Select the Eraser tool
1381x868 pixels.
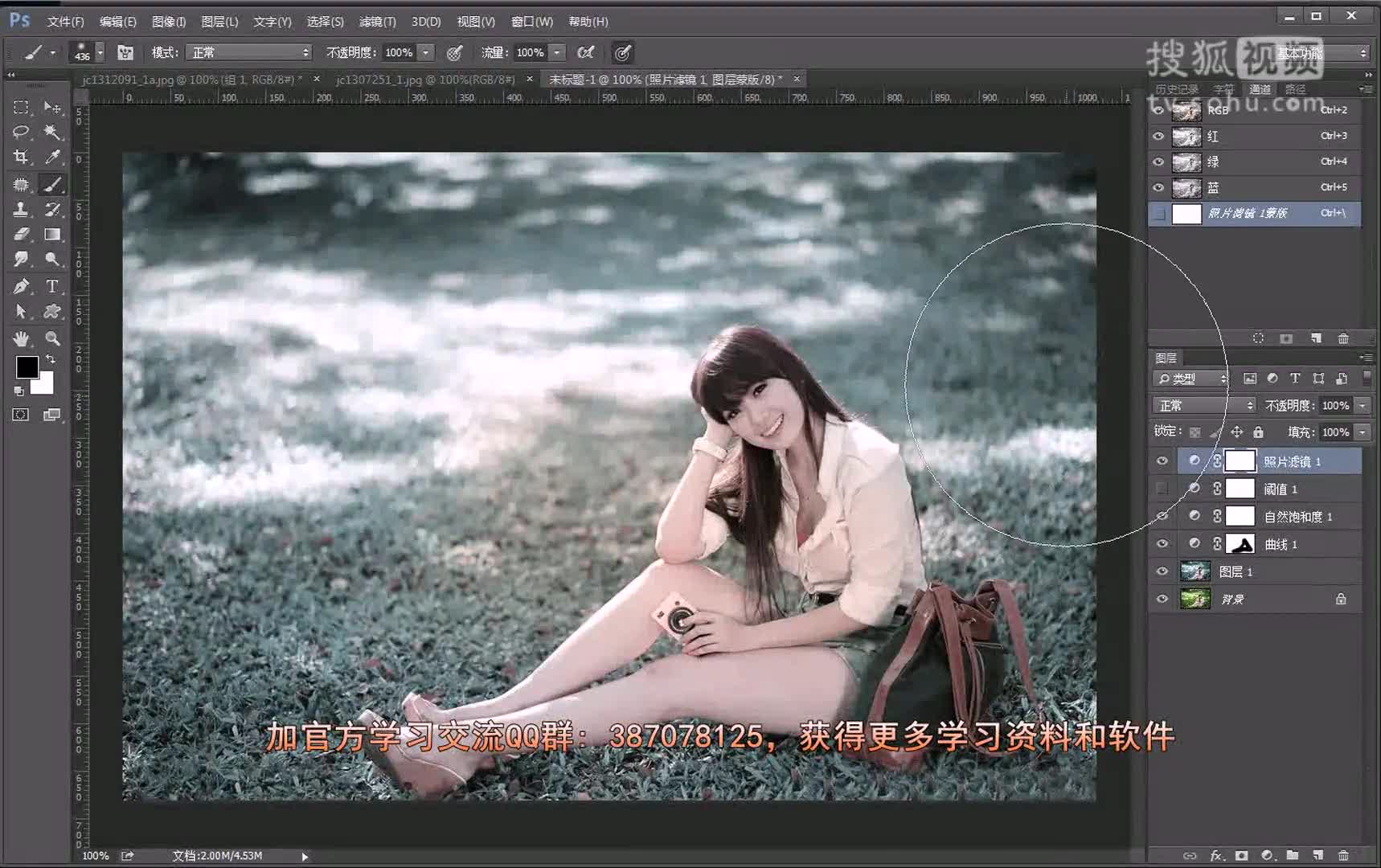[21, 235]
